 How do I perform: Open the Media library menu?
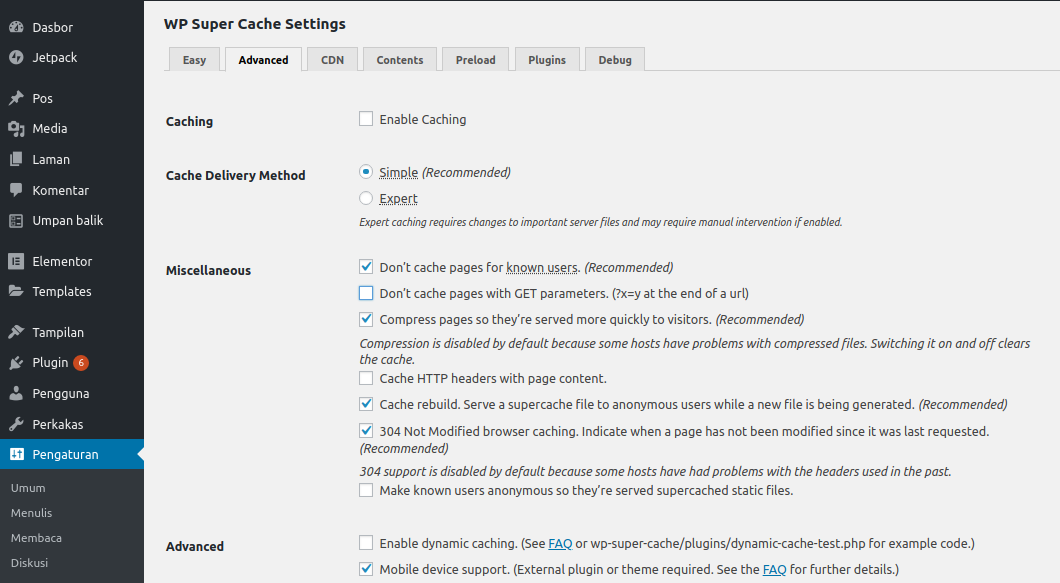(72, 129)
